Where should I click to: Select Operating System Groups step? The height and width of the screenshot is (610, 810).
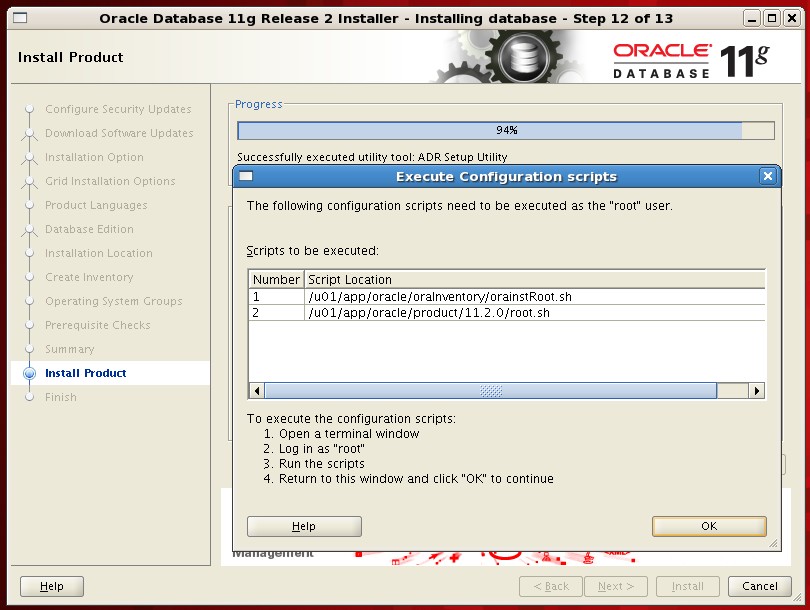point(114,301)
